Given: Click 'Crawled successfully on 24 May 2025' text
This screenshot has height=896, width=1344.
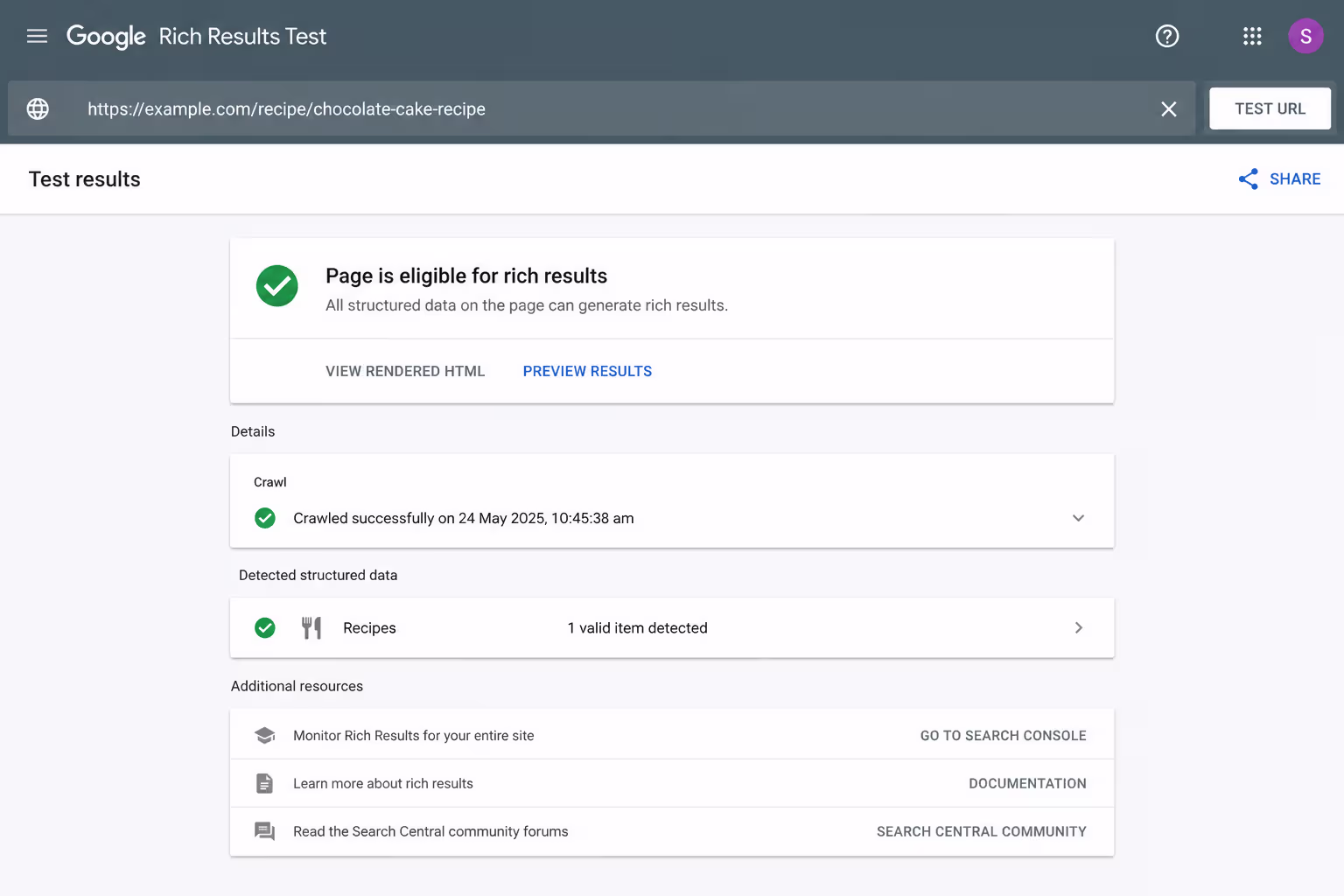Looking at the screenshot, I should pos(464,518).
